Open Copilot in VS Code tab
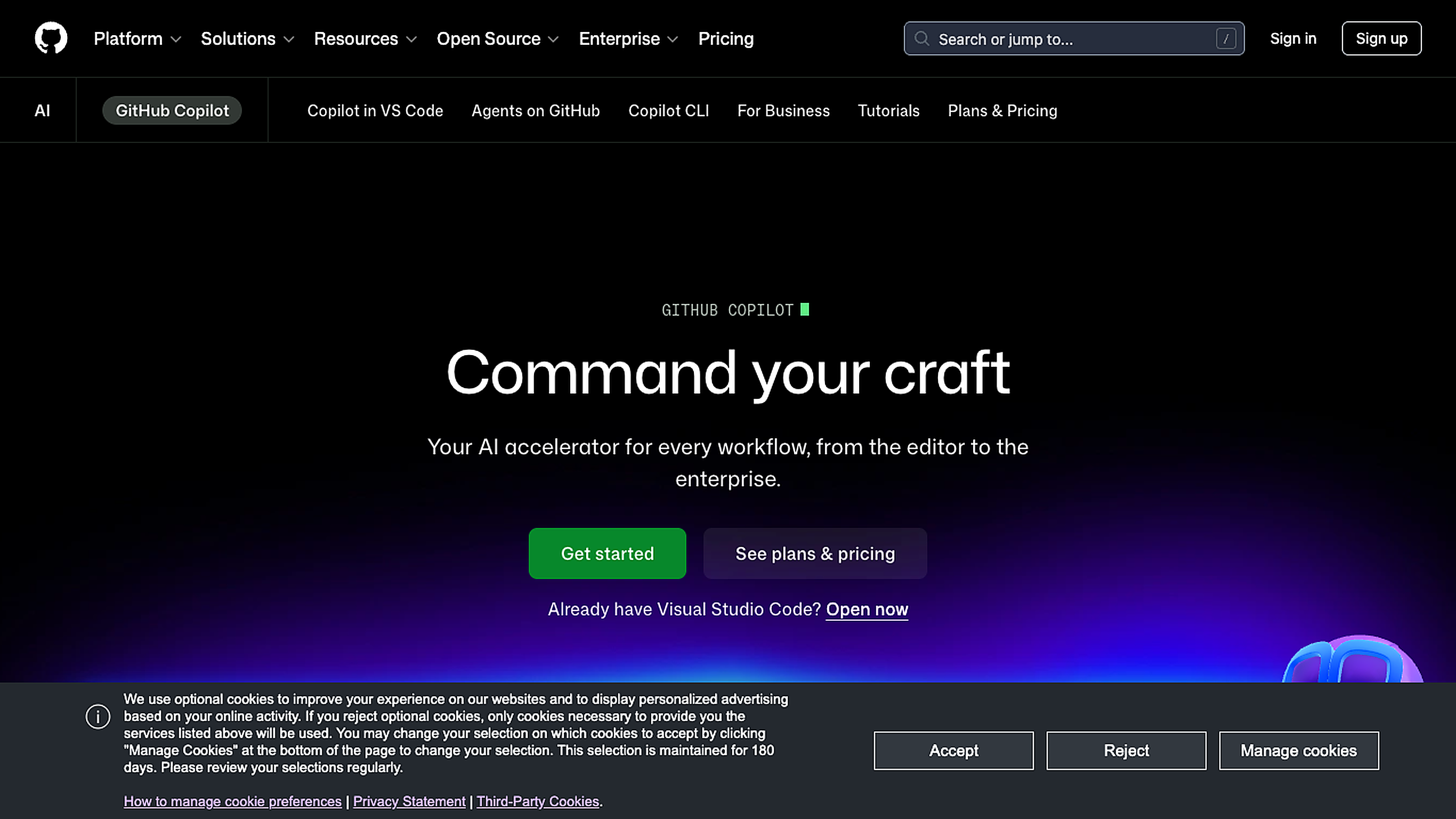Viewport: 1456px width, 819px height. (375, 110)
